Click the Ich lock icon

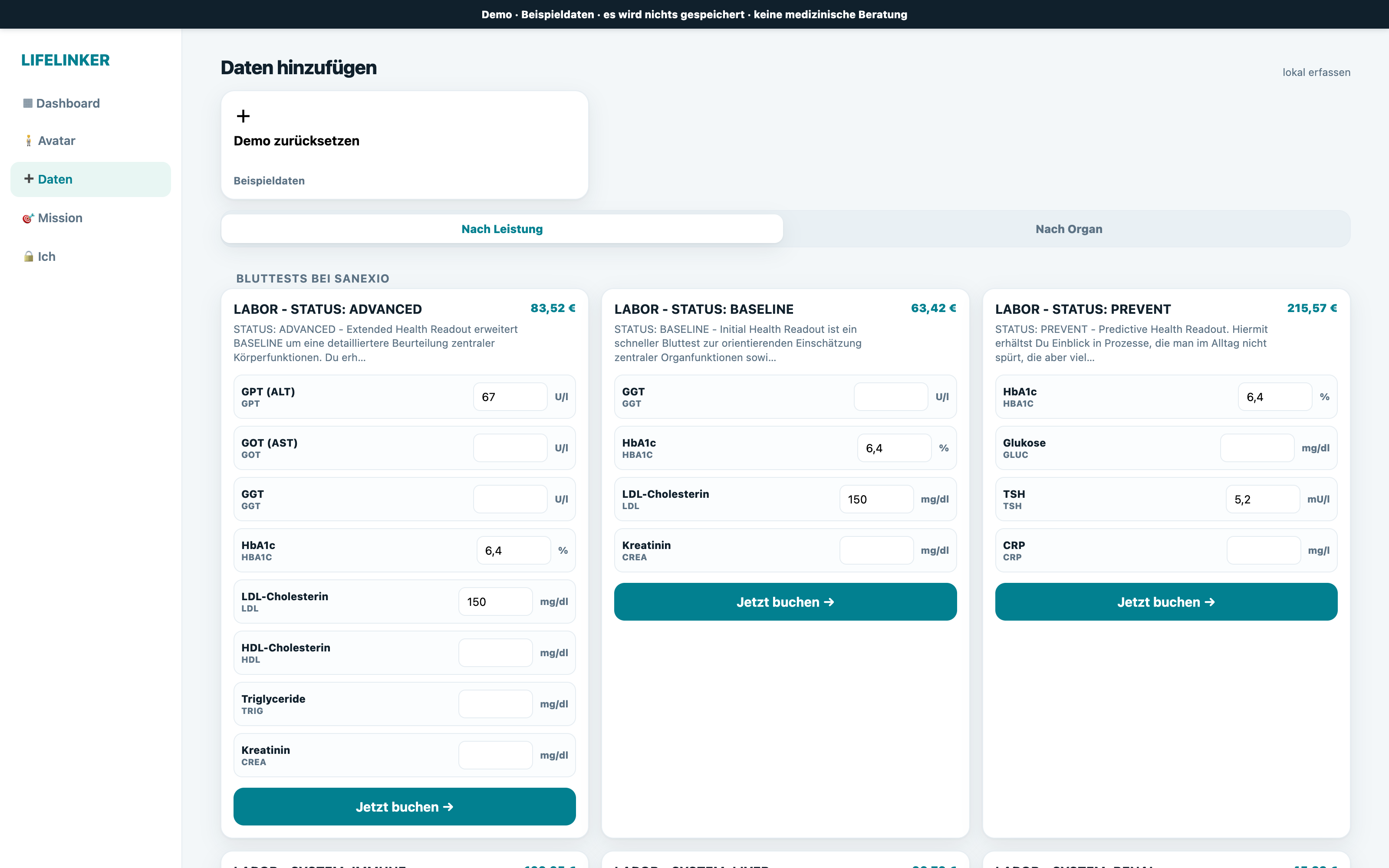coord(29,256)
